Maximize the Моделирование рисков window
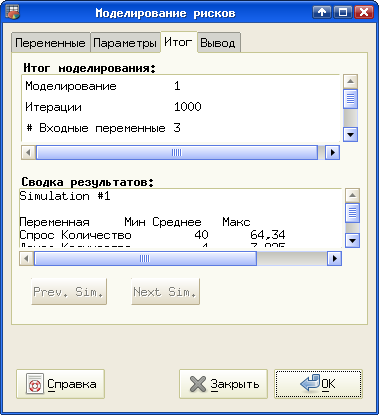This screenshot has height=415, width=379. [343, 12]
